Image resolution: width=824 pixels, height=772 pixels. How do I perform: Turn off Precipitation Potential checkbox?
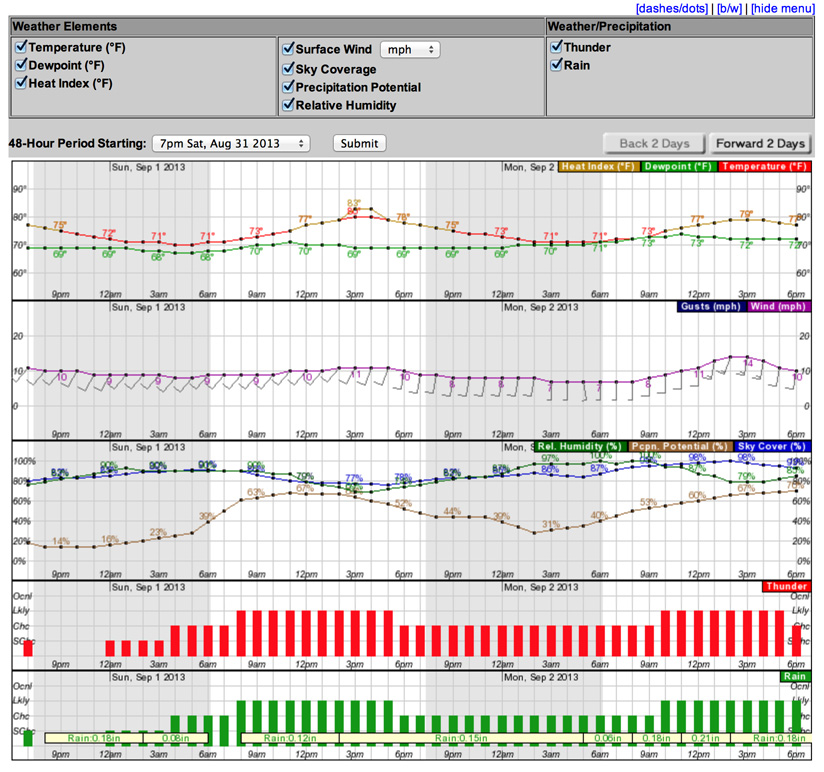(288, 87)
